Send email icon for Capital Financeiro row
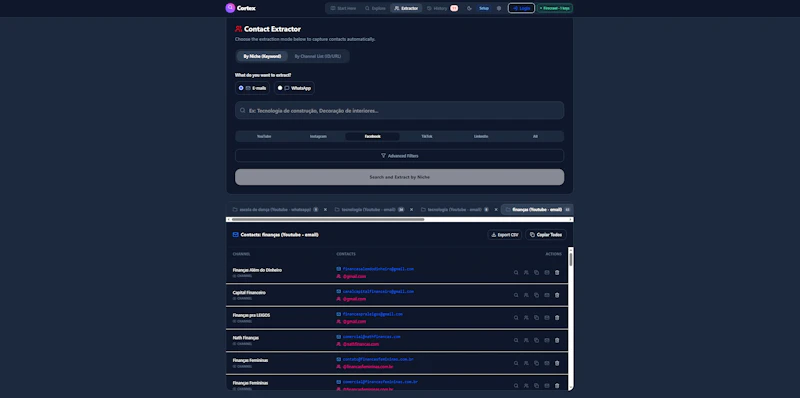Image resolution: width=800 pixels, height=398 pixels. [547, 295]
